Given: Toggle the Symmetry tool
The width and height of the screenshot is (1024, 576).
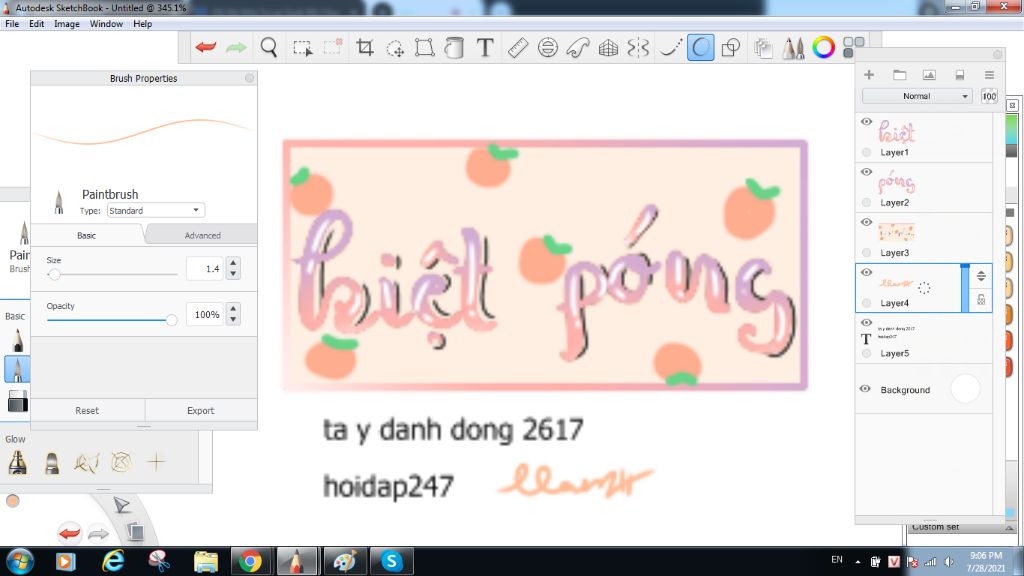Looking at the screenshot, I should tap(638, 48).
